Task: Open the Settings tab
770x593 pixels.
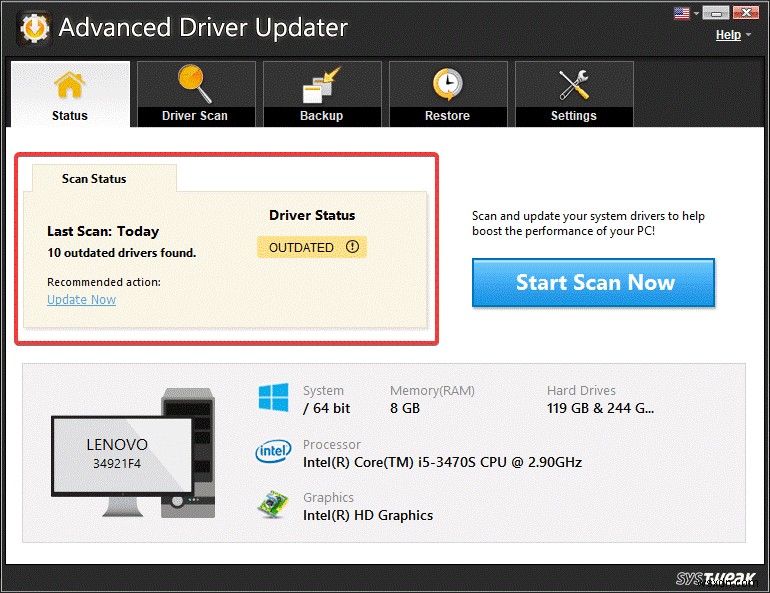Action: 574,94
